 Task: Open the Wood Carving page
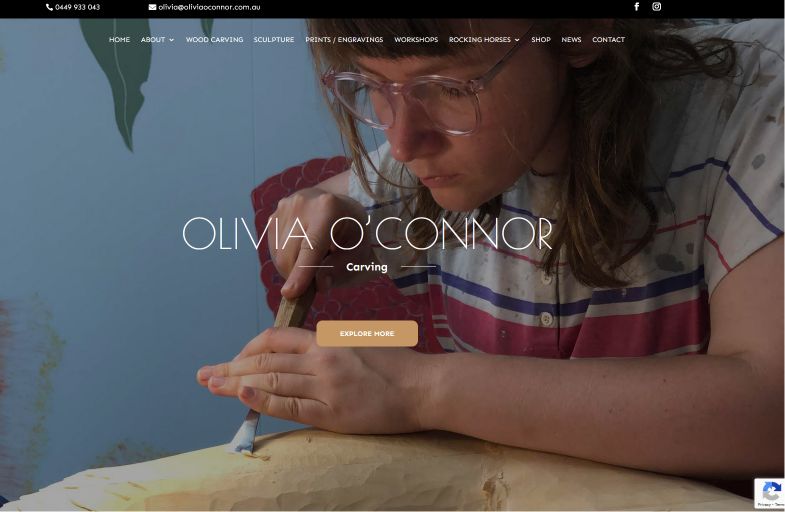coord(214,40)
